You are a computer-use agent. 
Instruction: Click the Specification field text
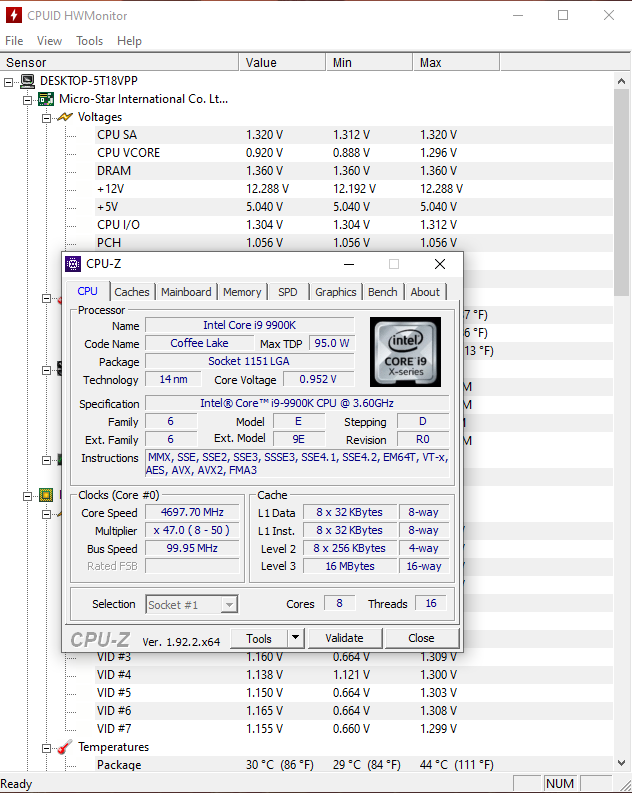[x=297, y=404]
